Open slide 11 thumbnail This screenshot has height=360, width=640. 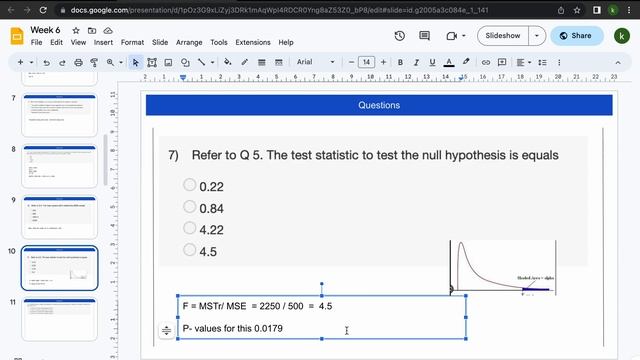tap(60, 319)
